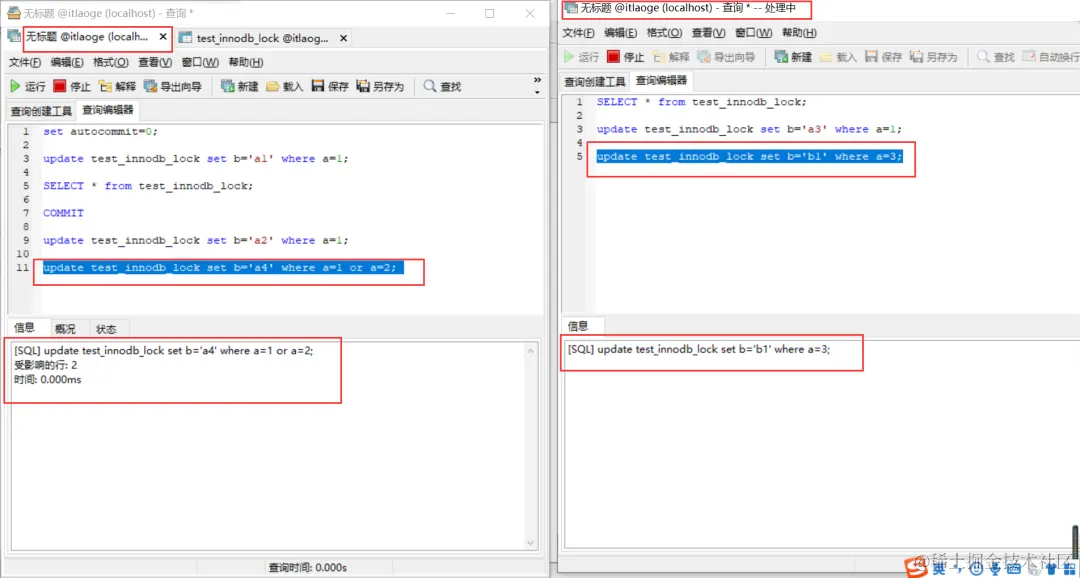Click 停止 stop button in left window
Image resolution: width=1080 pixels, height=578 pixels.
(x=72, y=86)
